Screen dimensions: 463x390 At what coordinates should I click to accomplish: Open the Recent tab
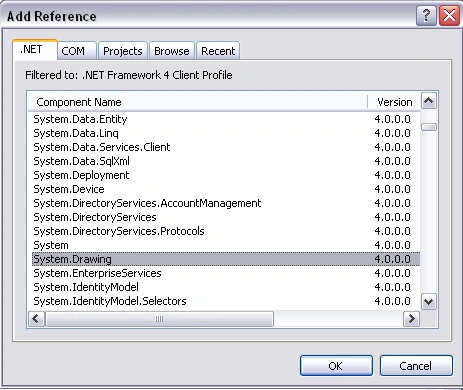click(x=218, y=51)
